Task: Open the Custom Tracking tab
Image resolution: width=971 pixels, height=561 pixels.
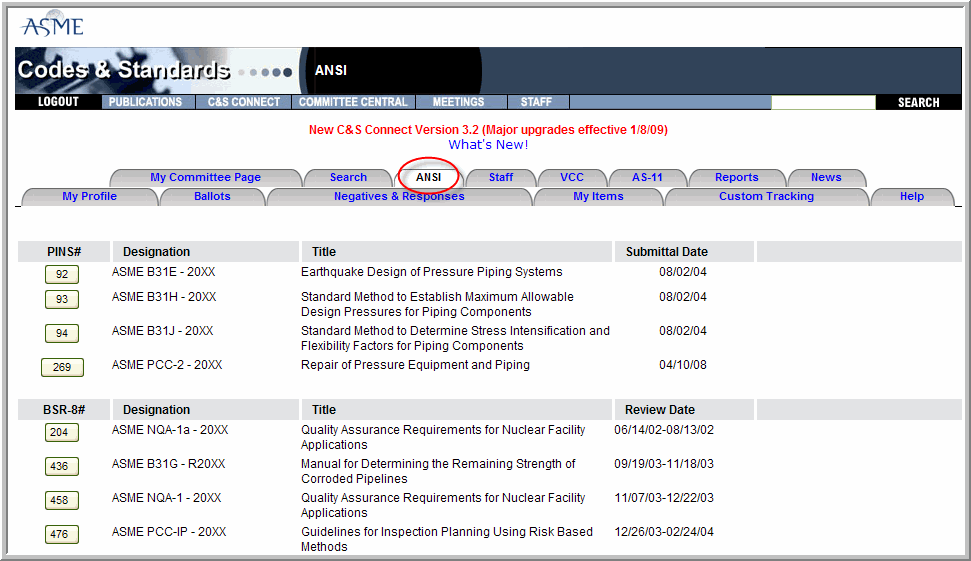Action: point(766,196)
